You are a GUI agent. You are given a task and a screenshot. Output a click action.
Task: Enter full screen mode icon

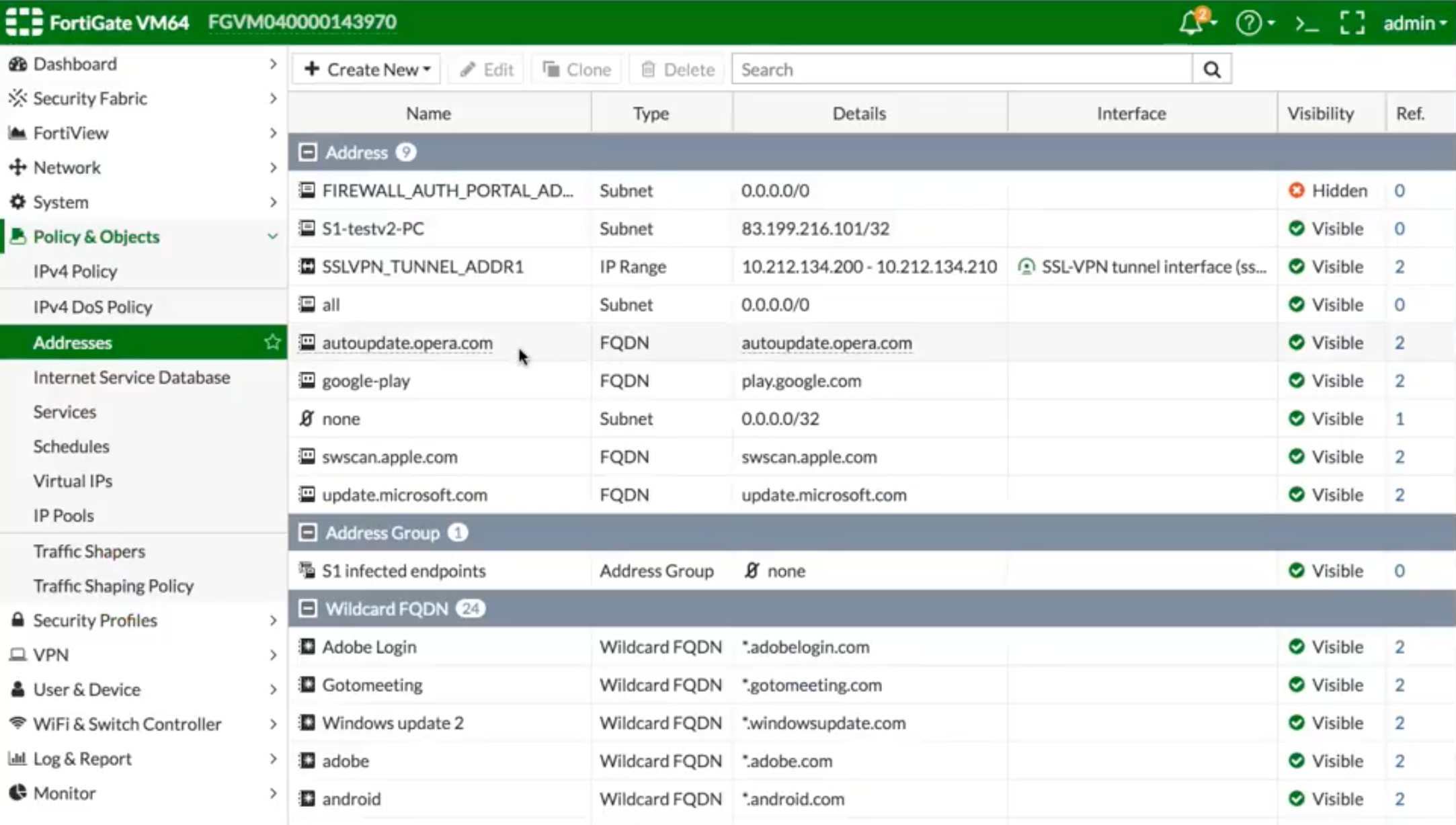tap(1352, 23)
